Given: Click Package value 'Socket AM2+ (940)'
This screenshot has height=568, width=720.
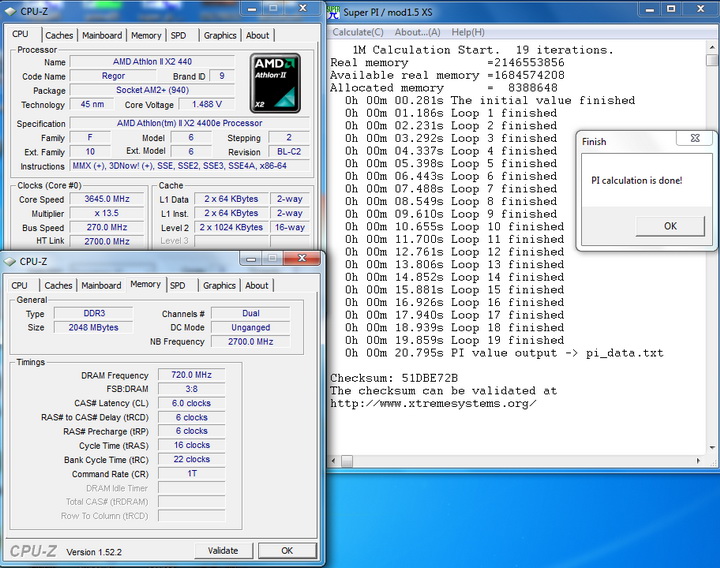Looking at the screenshot, I should click(152, 90).
